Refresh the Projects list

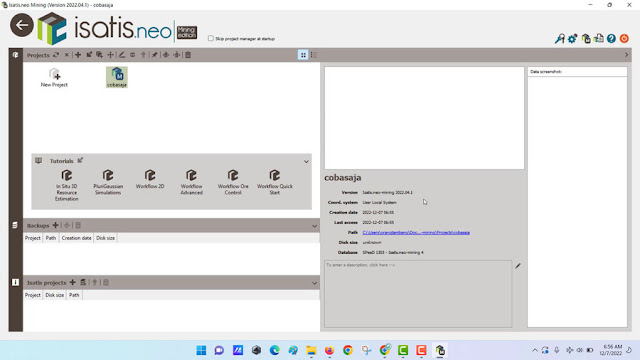[x=56, y=55]
